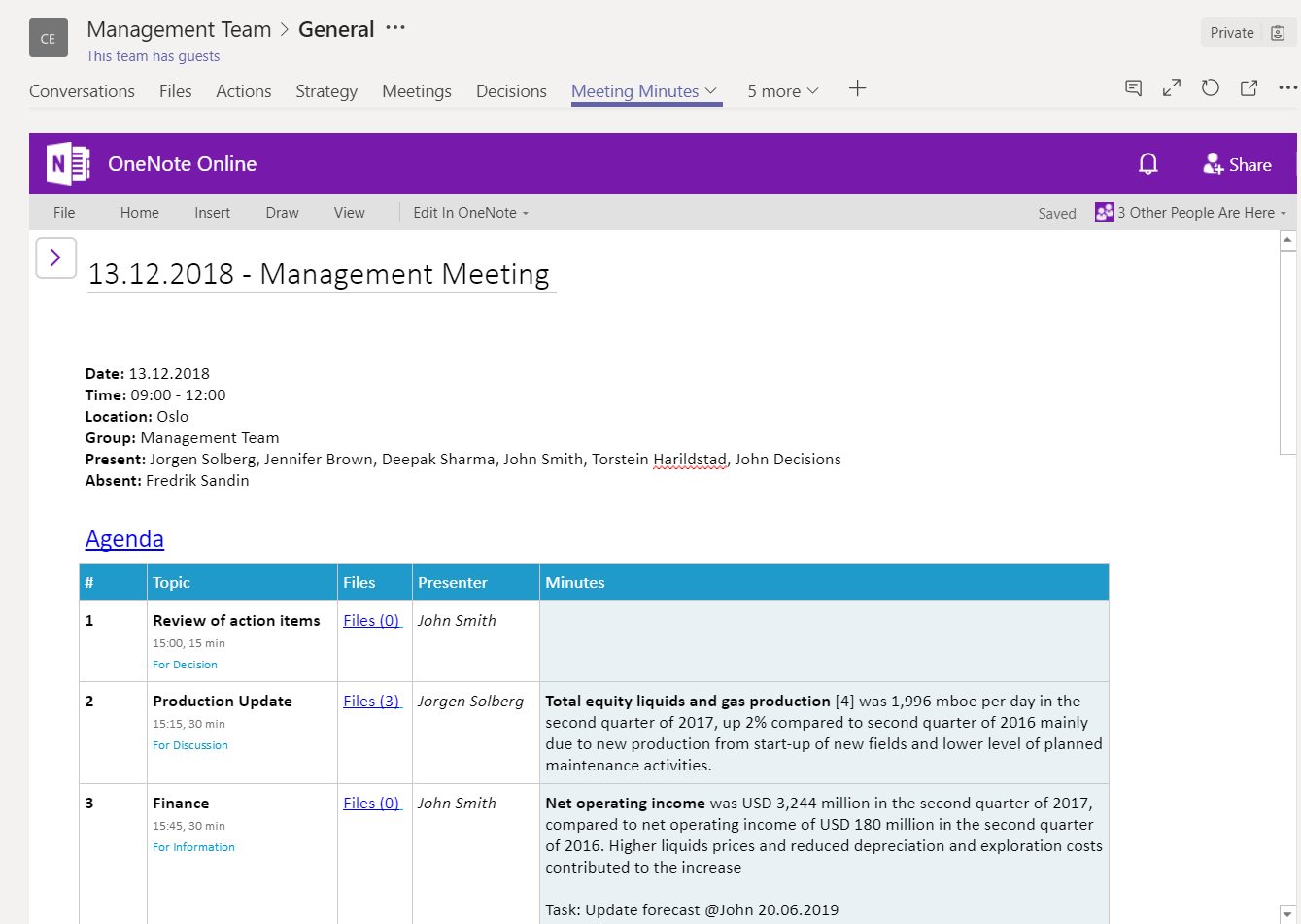Click the 'Location: Oslo' line
The height and width of the screenshot is (924, 1301).
tap(137, 417)
